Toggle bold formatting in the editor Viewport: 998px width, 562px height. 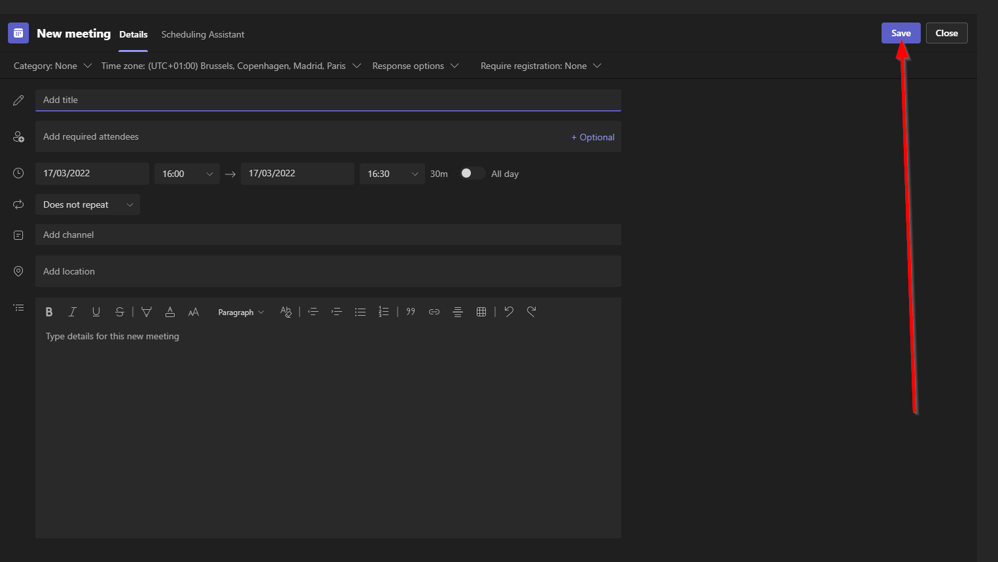coord(49,312)
